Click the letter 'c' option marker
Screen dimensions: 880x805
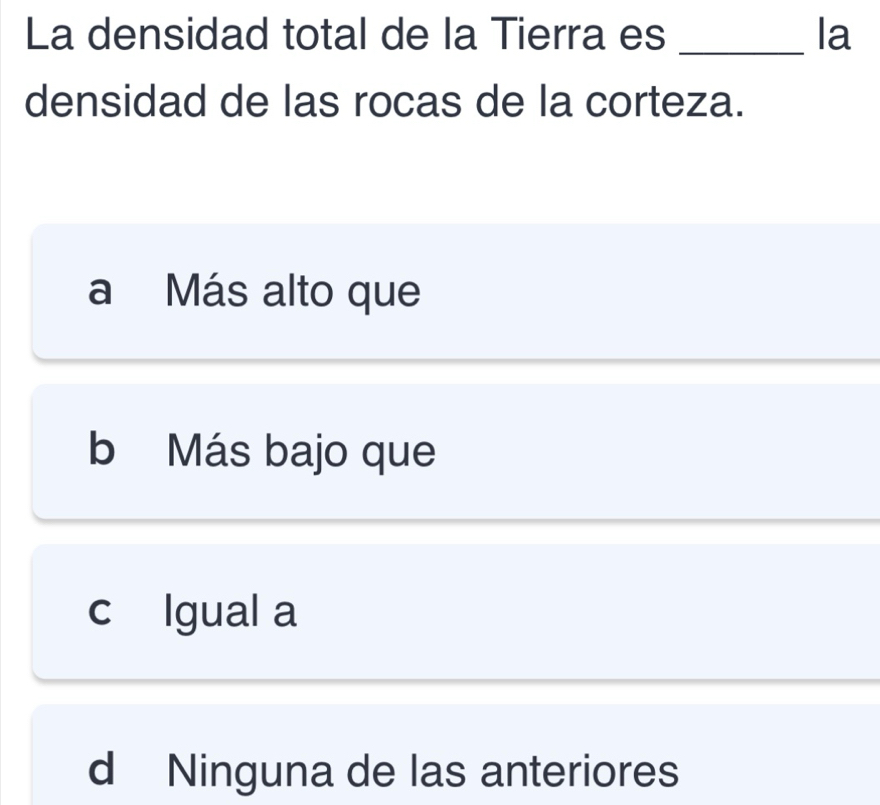[x=98, y=612]
